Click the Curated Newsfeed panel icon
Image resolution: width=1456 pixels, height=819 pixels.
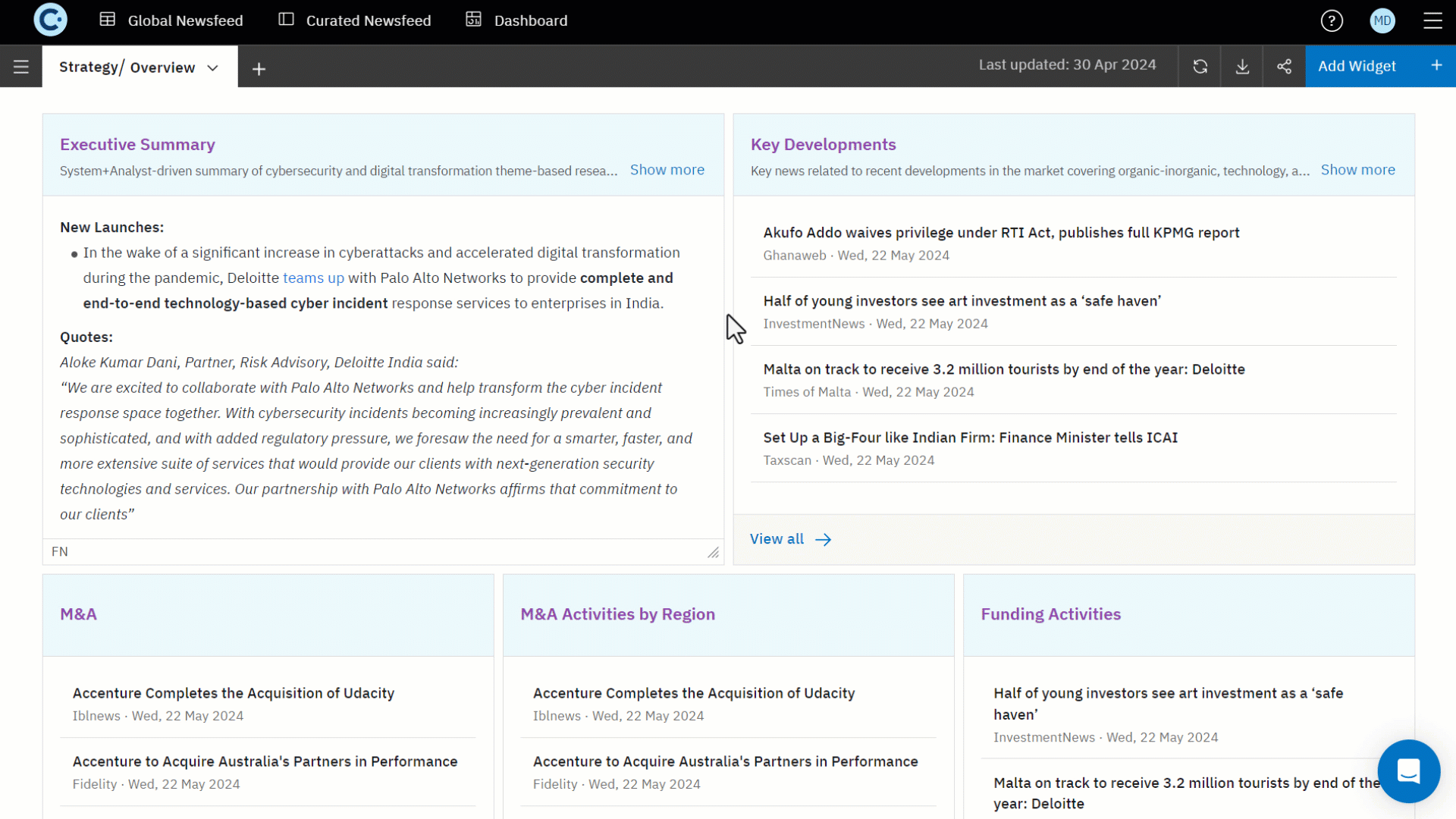click(x=286, y=20)
